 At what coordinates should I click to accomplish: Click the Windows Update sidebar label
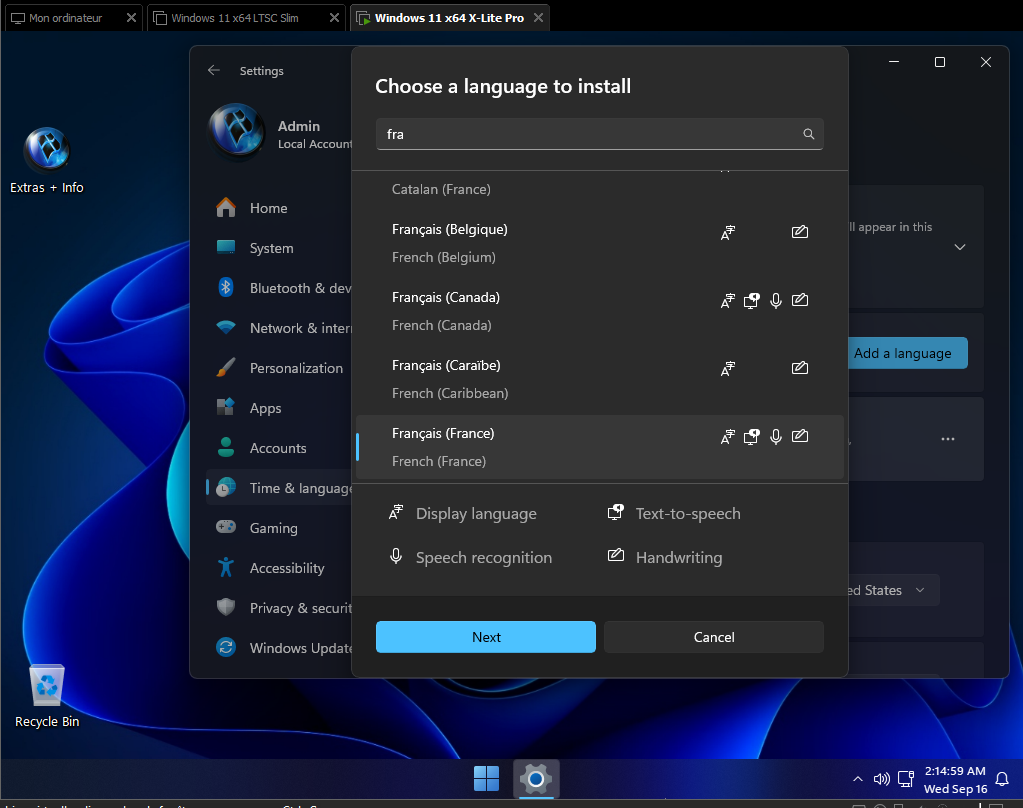point(301,648)
